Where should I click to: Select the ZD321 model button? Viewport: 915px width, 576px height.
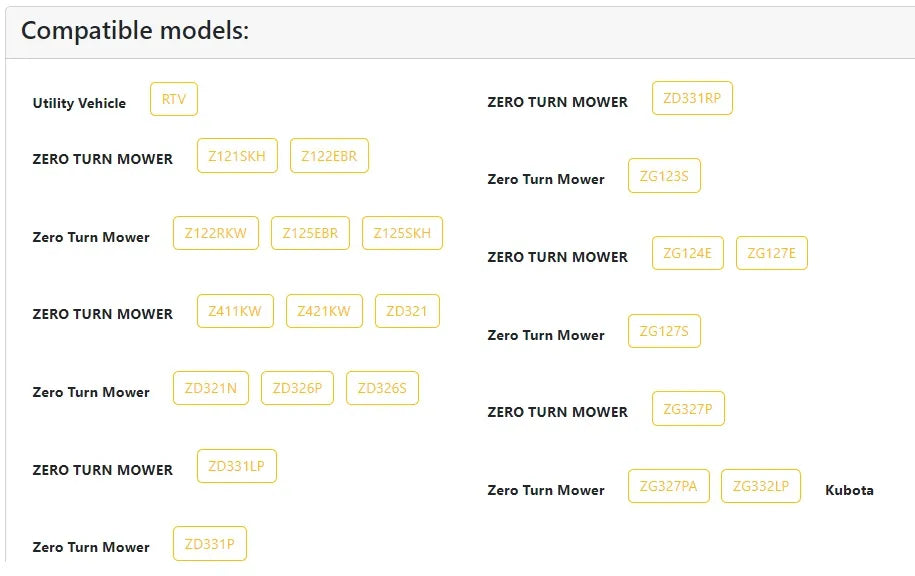[x=407, y=311]
